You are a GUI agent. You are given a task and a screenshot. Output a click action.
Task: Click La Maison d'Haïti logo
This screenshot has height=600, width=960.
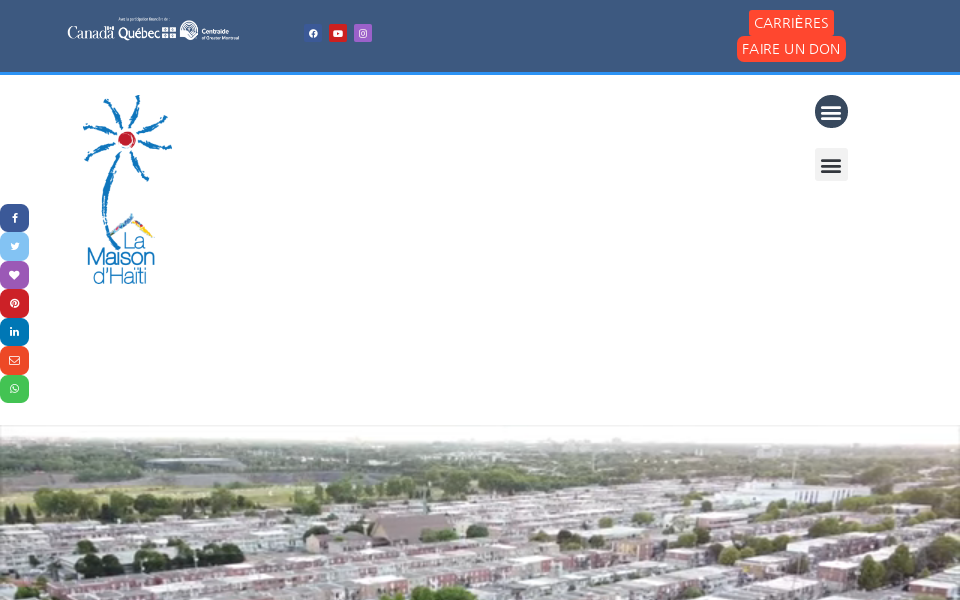coord(126,190)
